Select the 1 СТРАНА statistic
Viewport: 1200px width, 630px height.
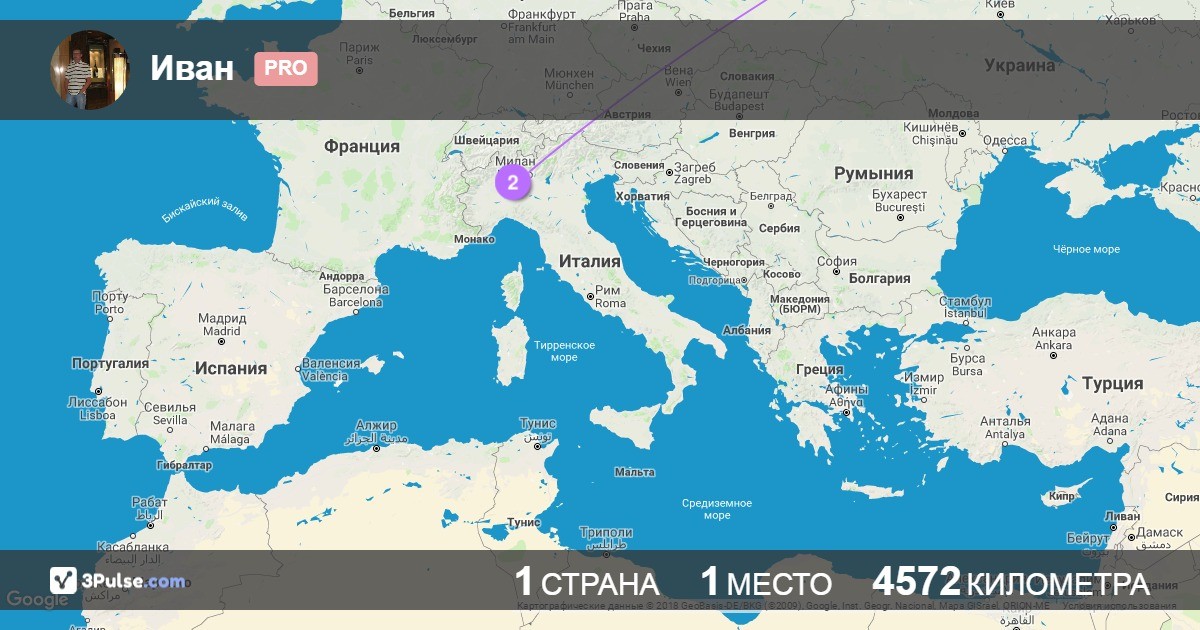coord(586,583)
